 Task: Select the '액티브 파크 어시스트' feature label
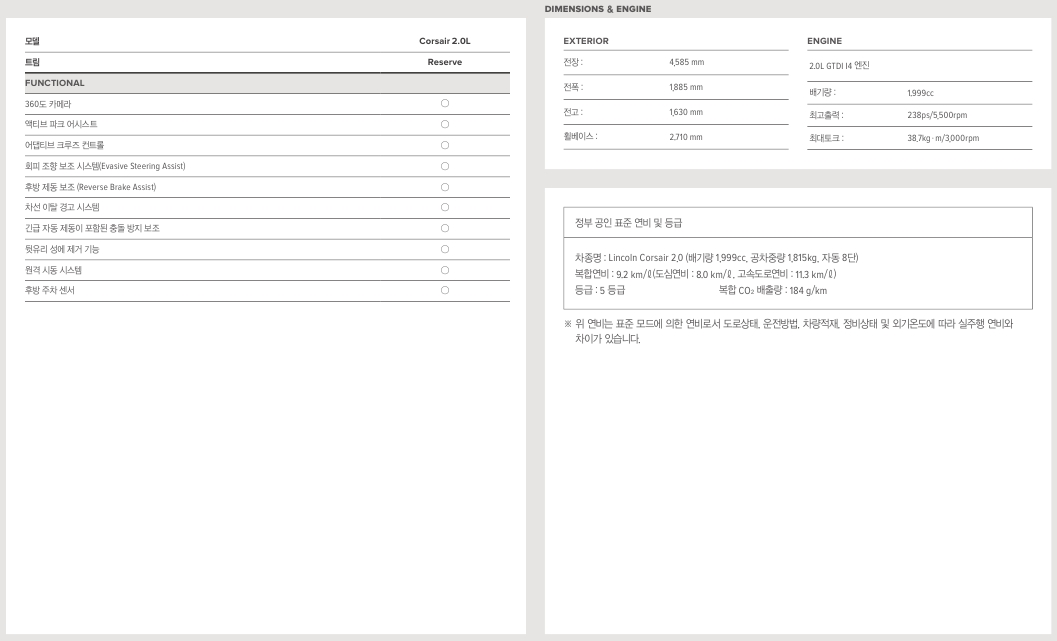click(61, 124)
